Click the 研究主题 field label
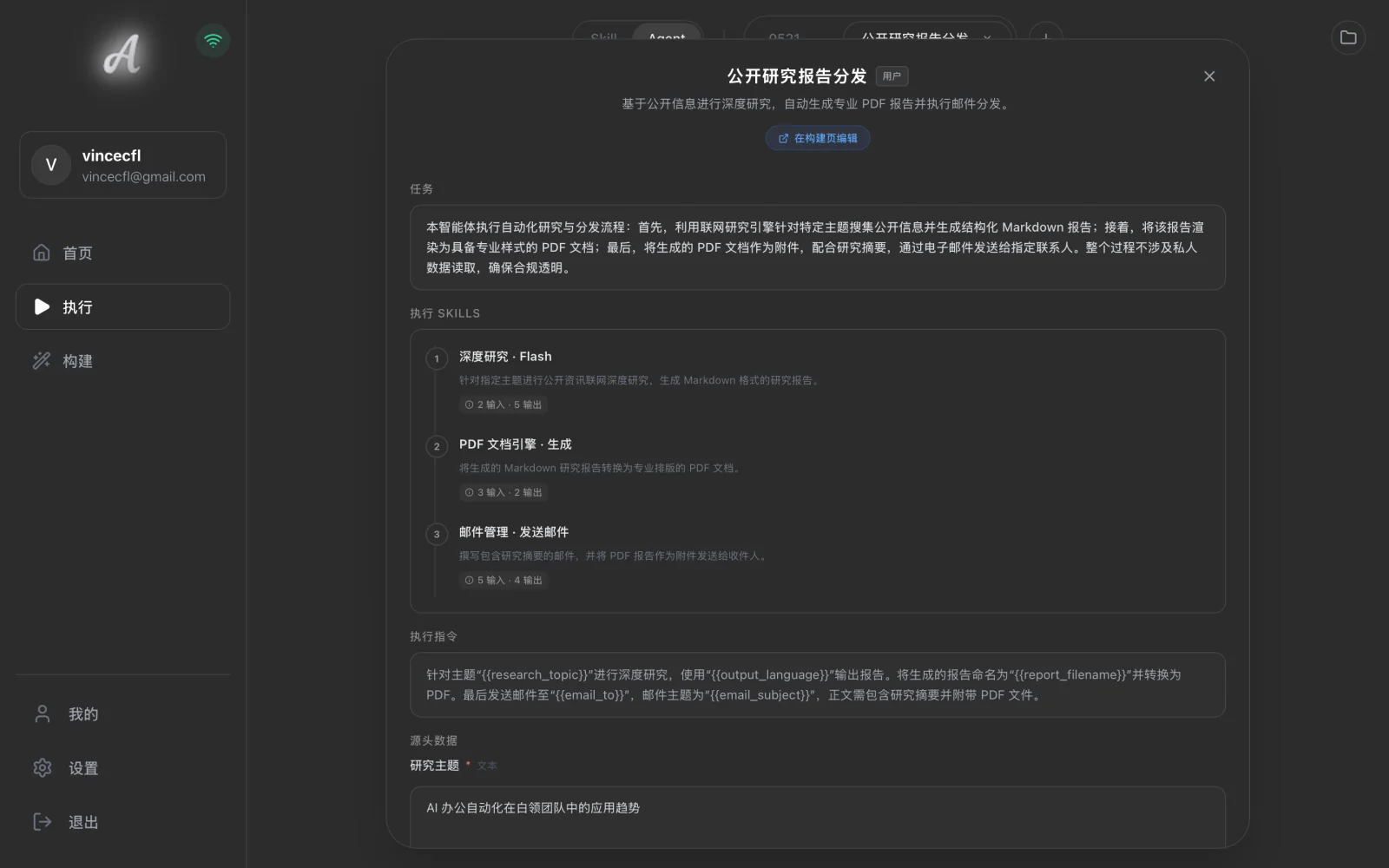 pos(434,766)
